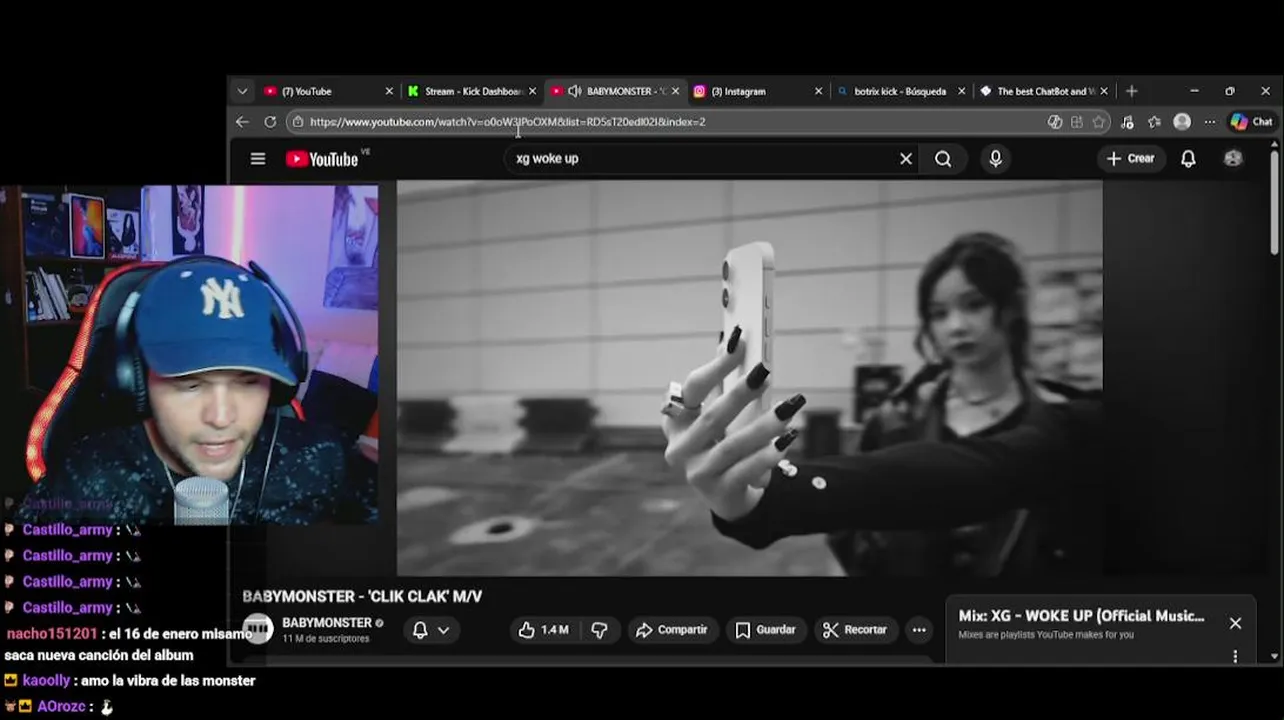The width and height of the screenshot is (1284, 720).
Task: Close the (7) YouTube tab
Action: coord(389,91)
